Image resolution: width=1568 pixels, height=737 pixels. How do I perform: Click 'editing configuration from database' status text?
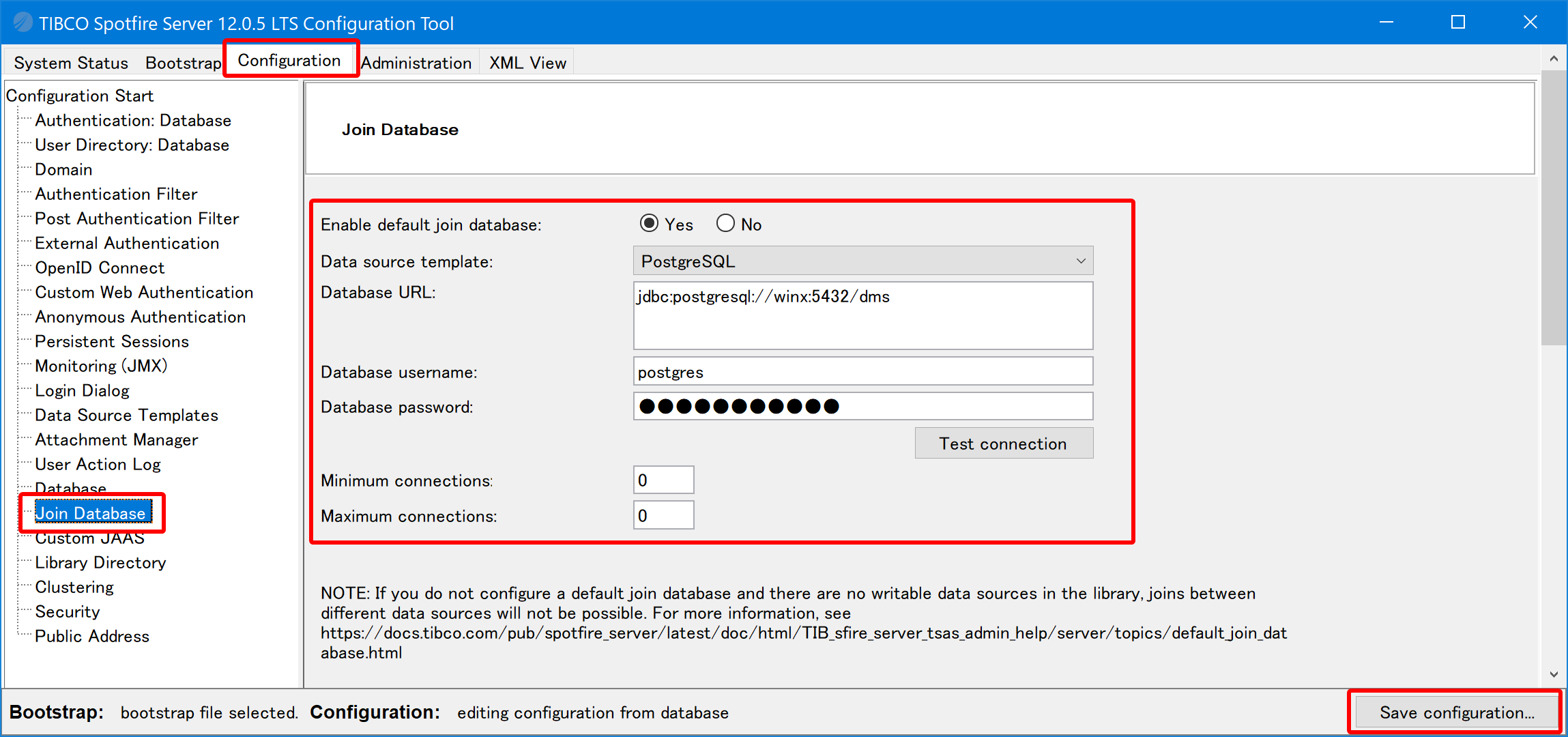[593, 712]
